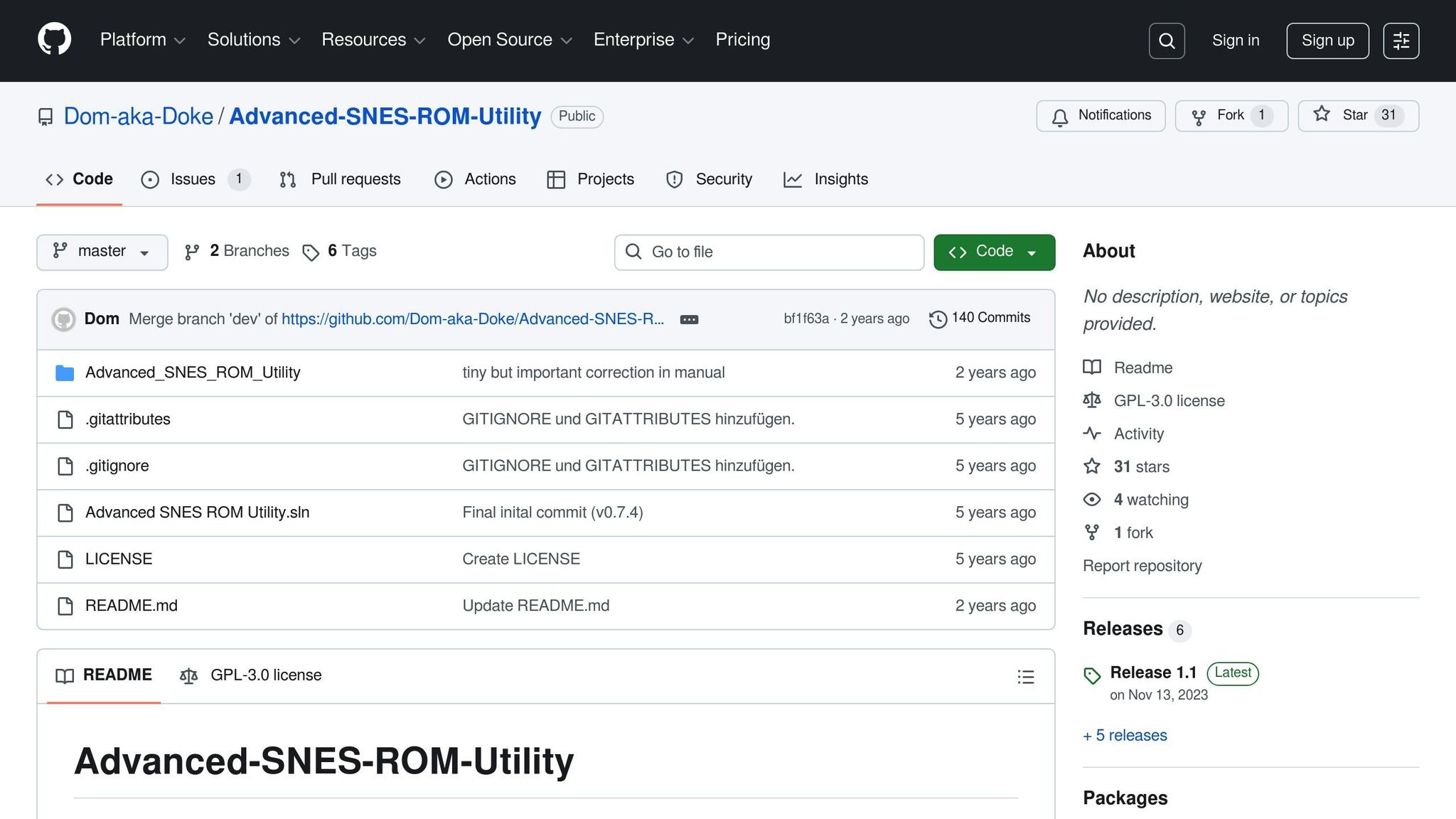Open the Open Source menu
The height and width of the screenshot is (819, 1456).
pyautogui.click(x=509, y=40)
